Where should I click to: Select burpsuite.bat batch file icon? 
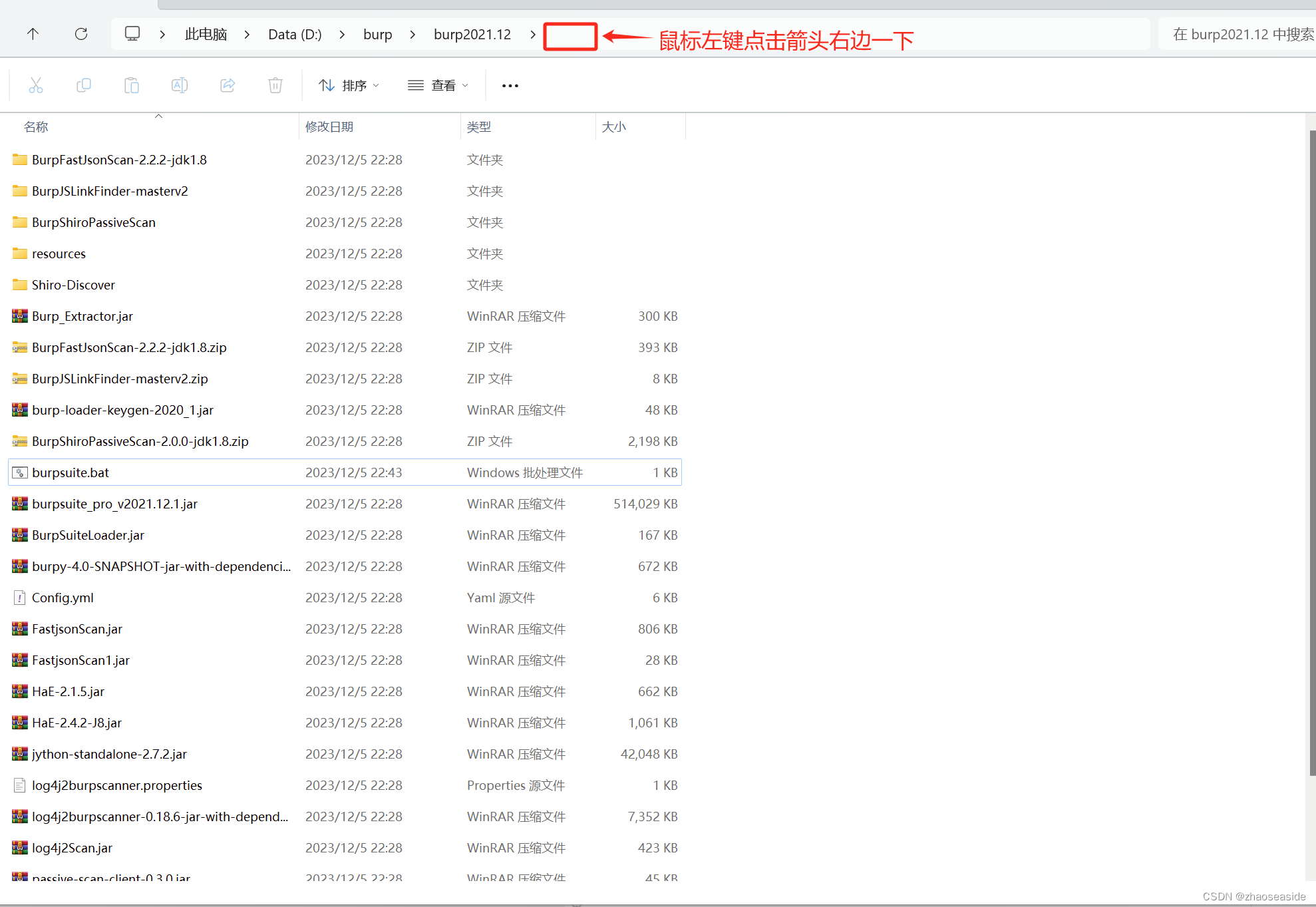click(20, 472)
